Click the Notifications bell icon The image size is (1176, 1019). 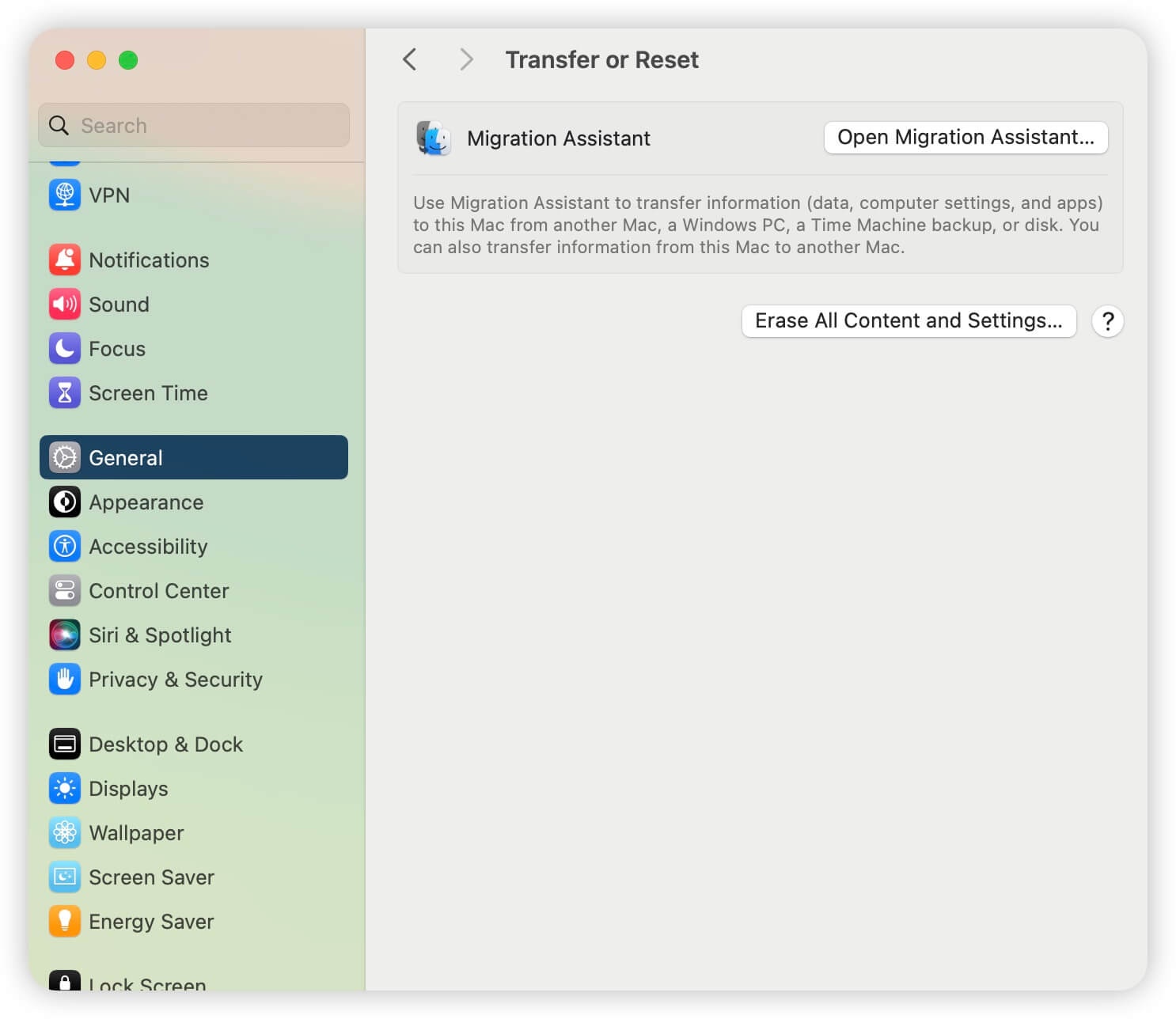(x=65, y=259)
